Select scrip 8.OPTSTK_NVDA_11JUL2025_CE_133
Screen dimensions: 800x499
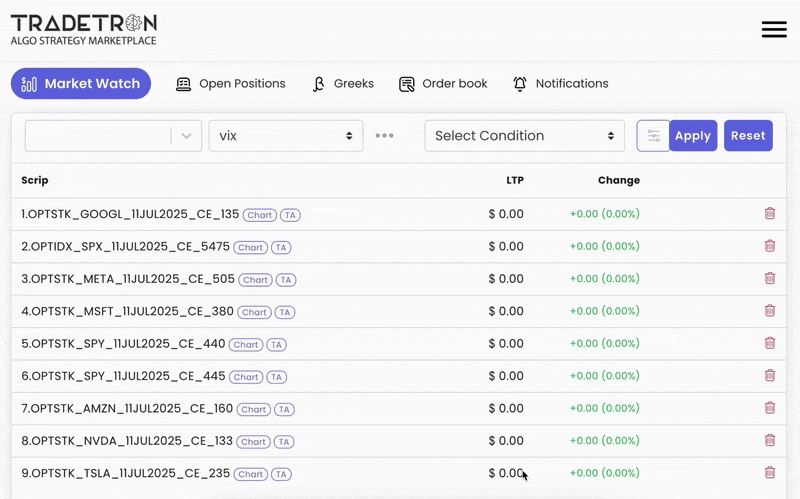[x=127, y=441]
